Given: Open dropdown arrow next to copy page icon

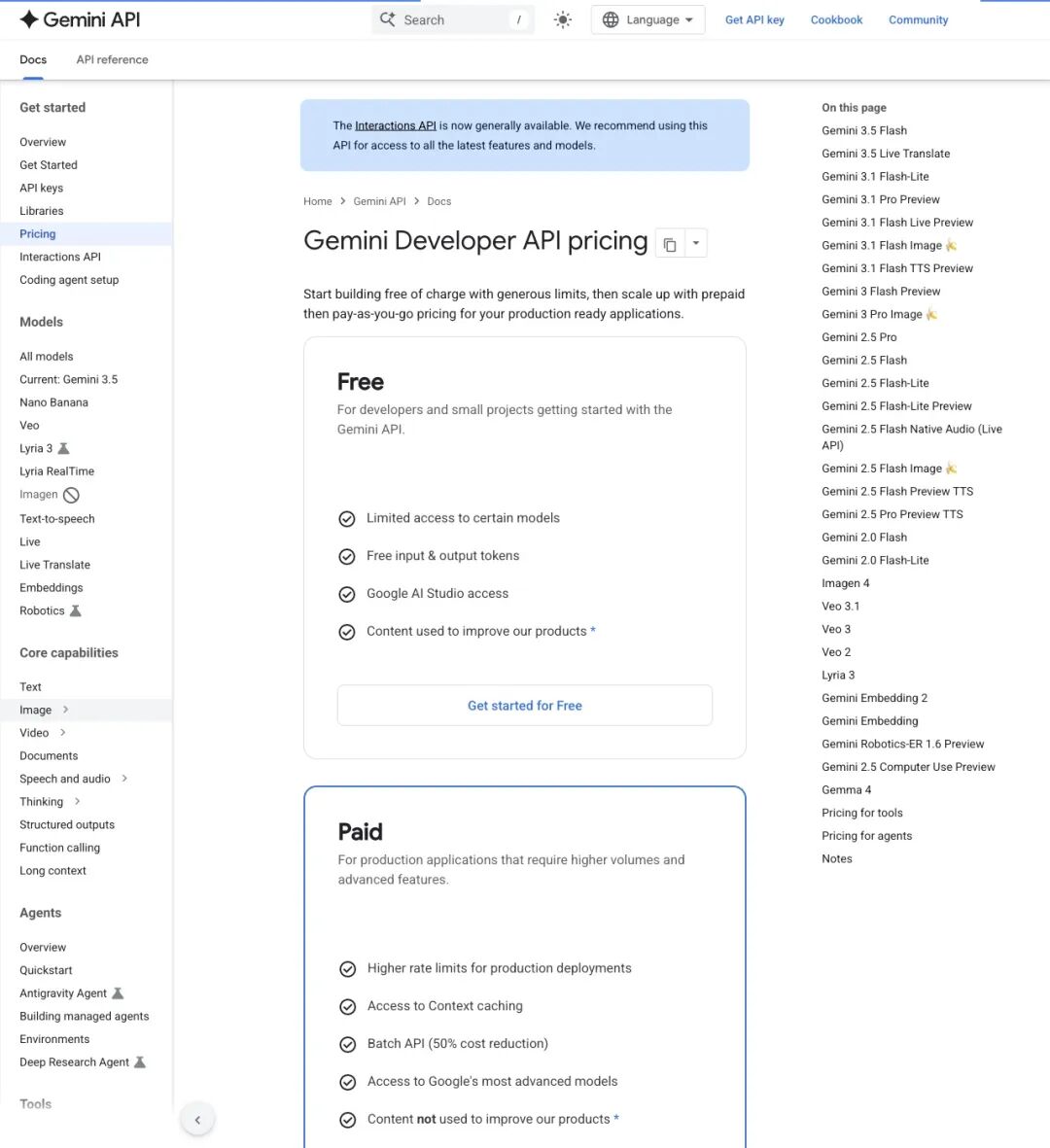Looking at the screenshot, I should [695, 243].
